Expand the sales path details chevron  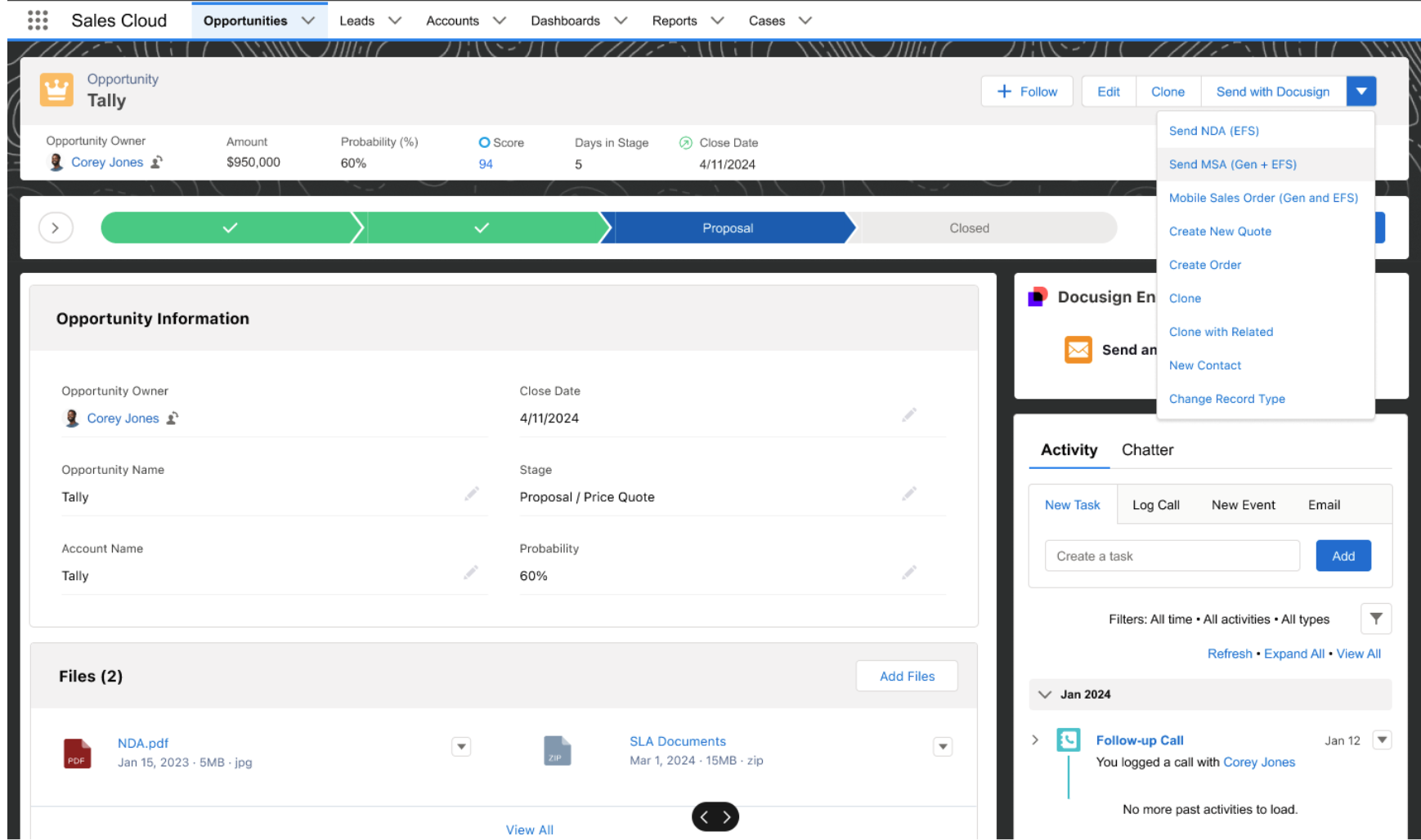(x=56, y=228)
